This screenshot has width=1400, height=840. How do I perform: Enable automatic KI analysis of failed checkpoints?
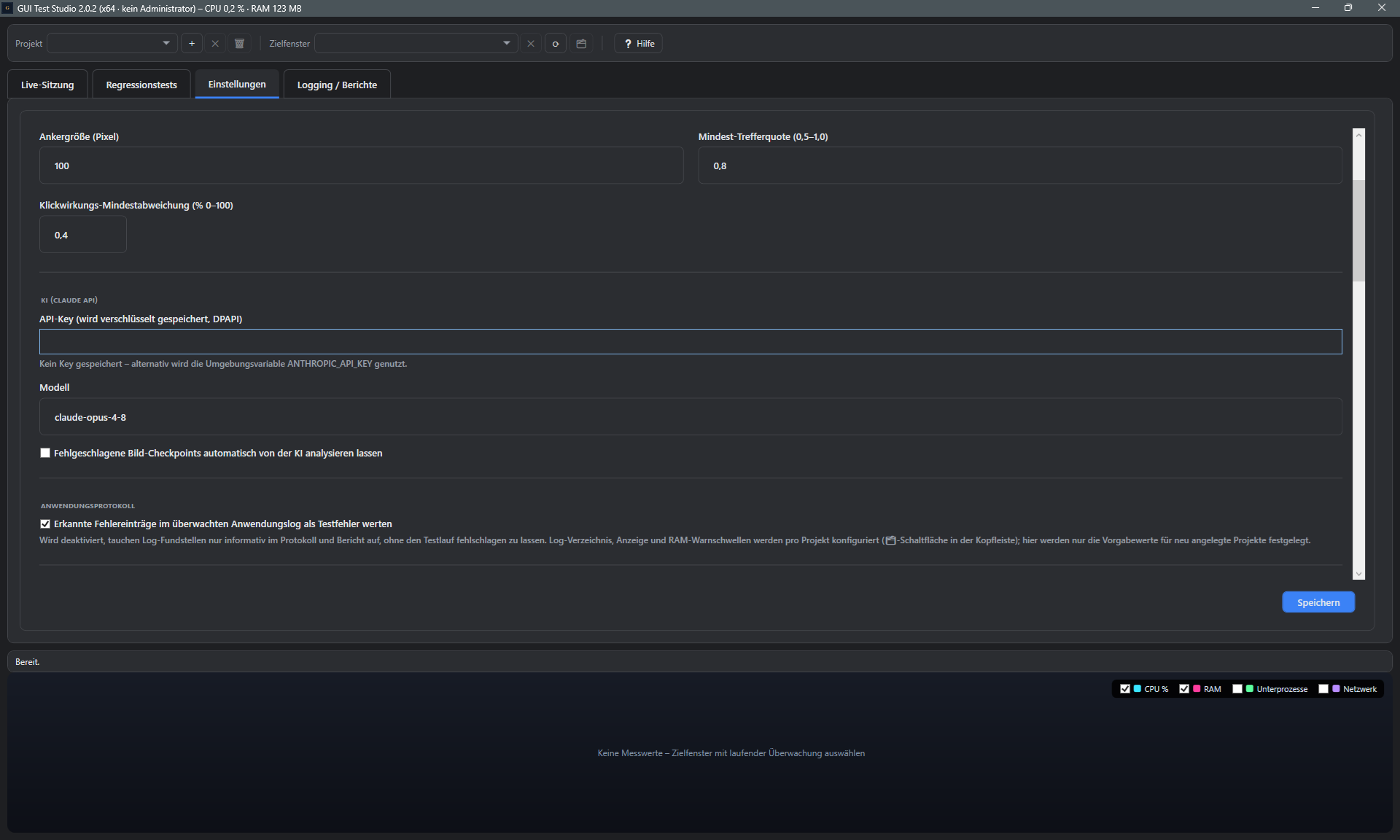[45, 453]
